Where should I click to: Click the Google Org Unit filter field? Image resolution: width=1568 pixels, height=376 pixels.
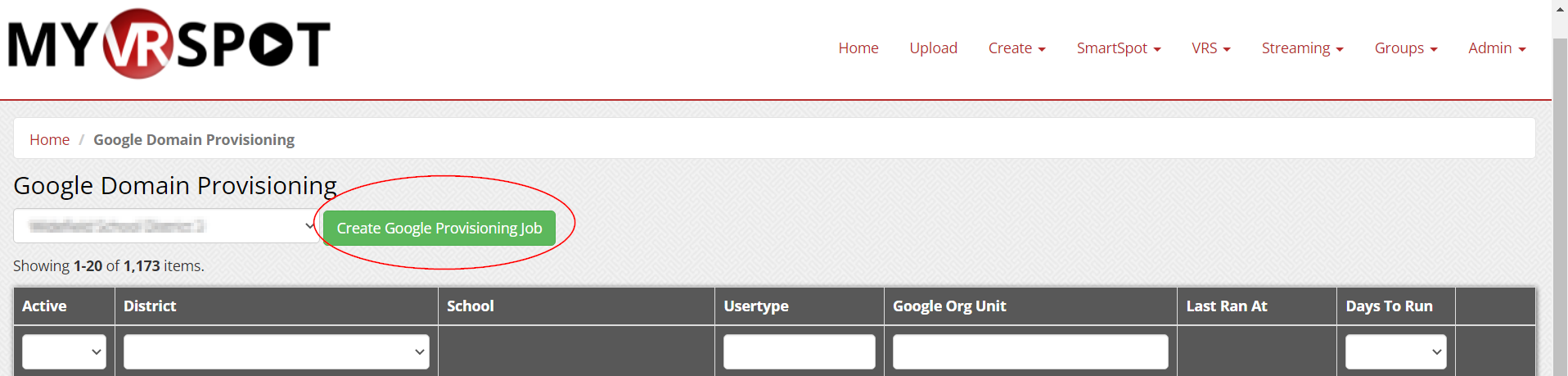click(1030, 351)
